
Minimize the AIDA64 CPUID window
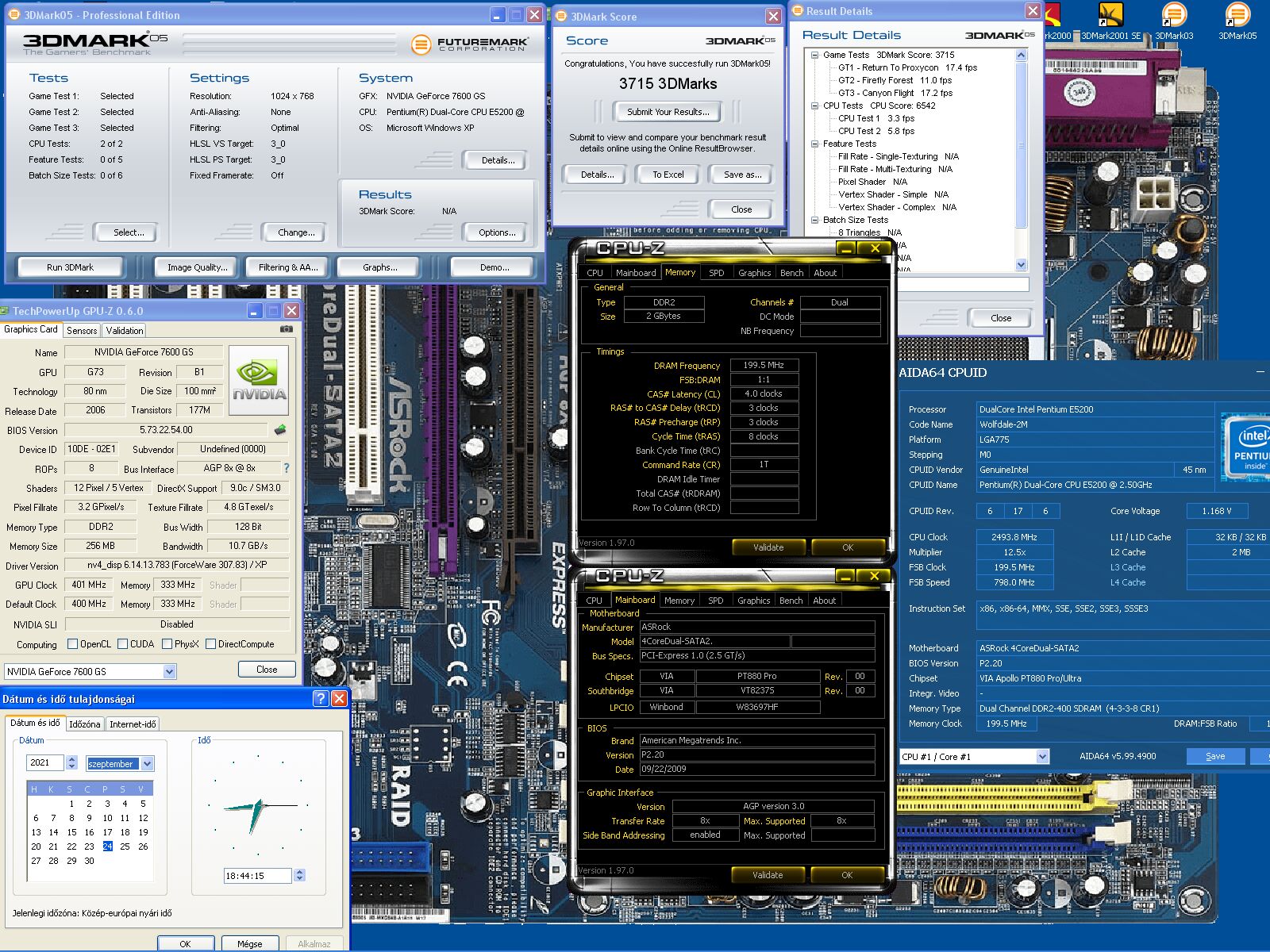coord(1260,371)
